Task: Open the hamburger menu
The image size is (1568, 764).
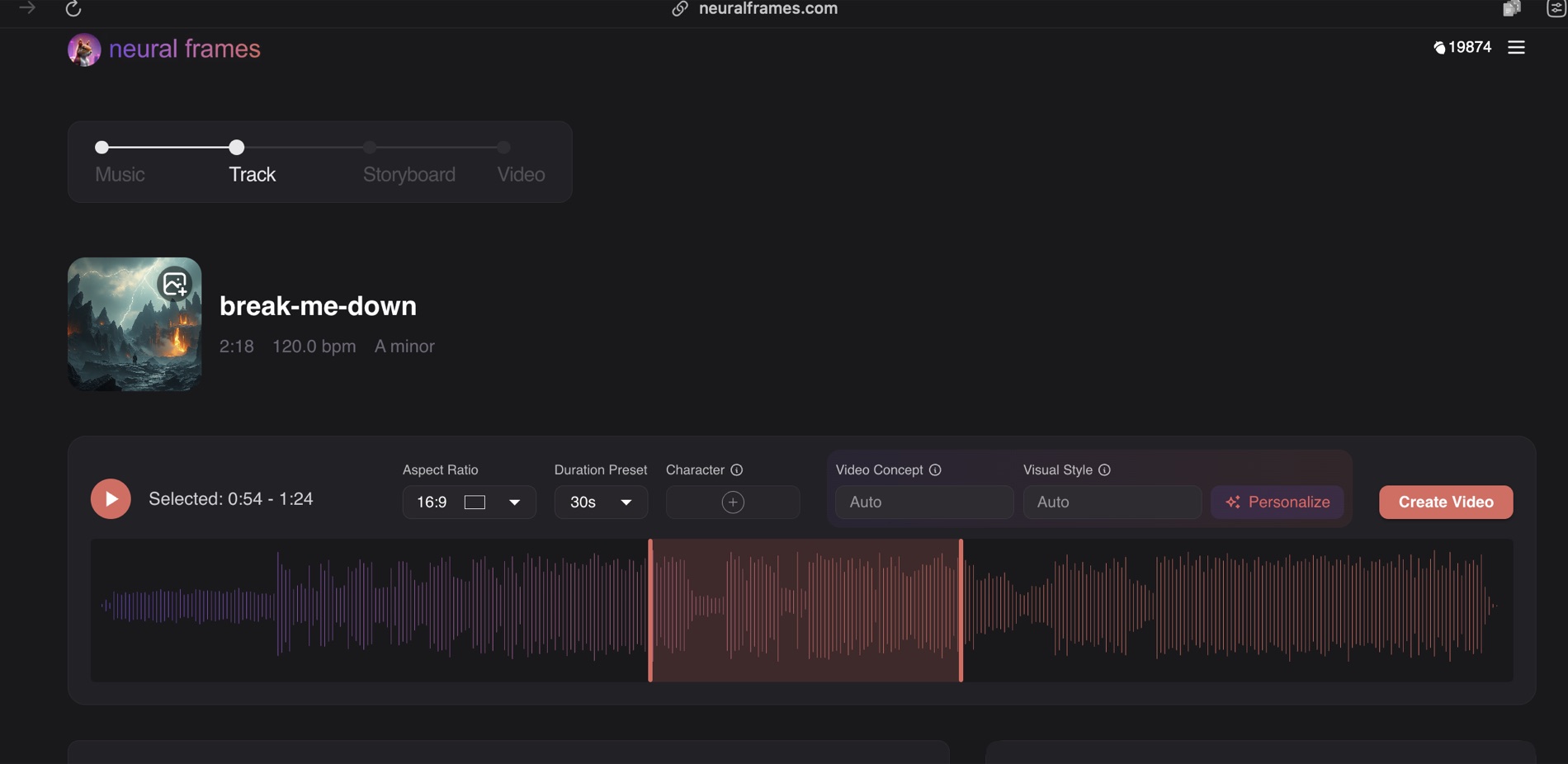Action: tap(1516, 48)
